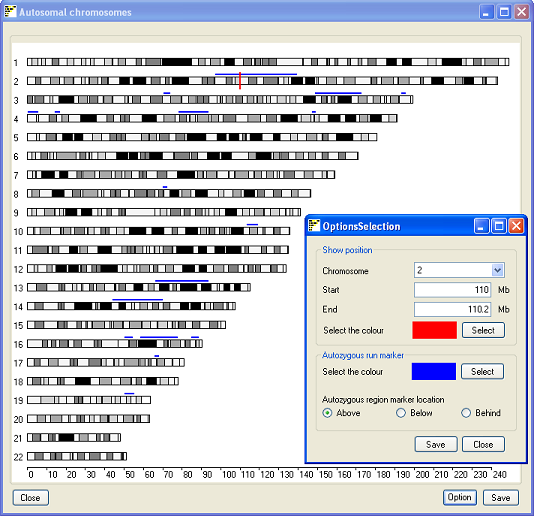The width and height of the screenshot is (534, 516).
Task: Click the blue autozygous run colour swatch
Action: 434,371
